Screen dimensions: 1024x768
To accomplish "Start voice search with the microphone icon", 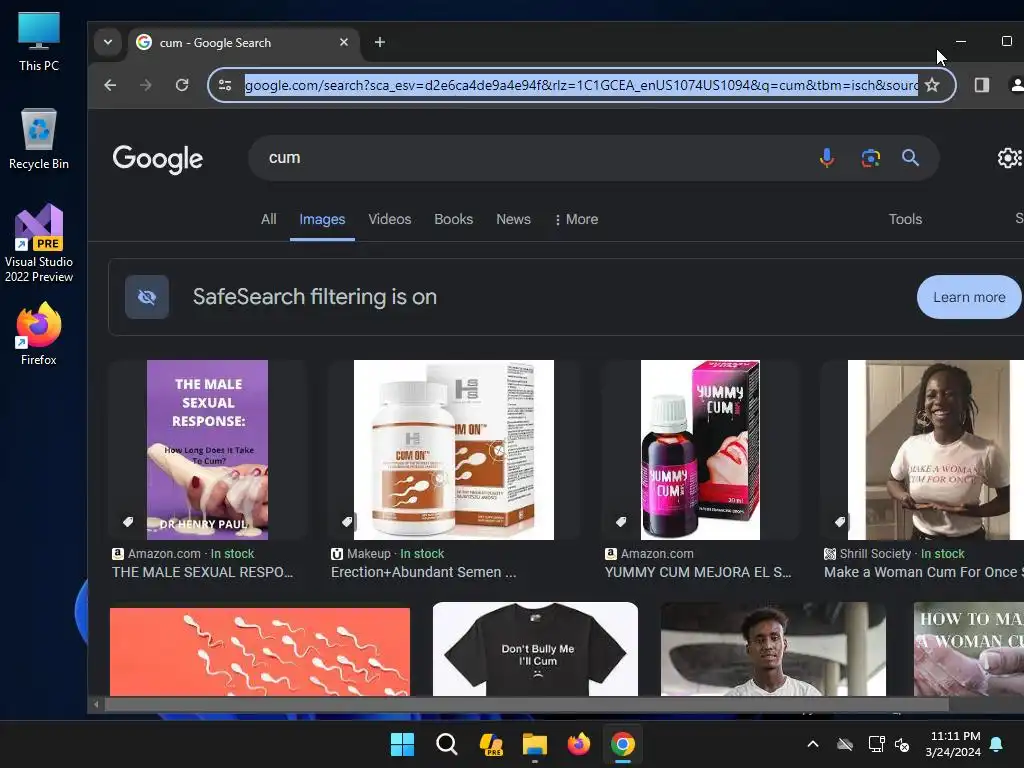I will click(x=827, y=158).
